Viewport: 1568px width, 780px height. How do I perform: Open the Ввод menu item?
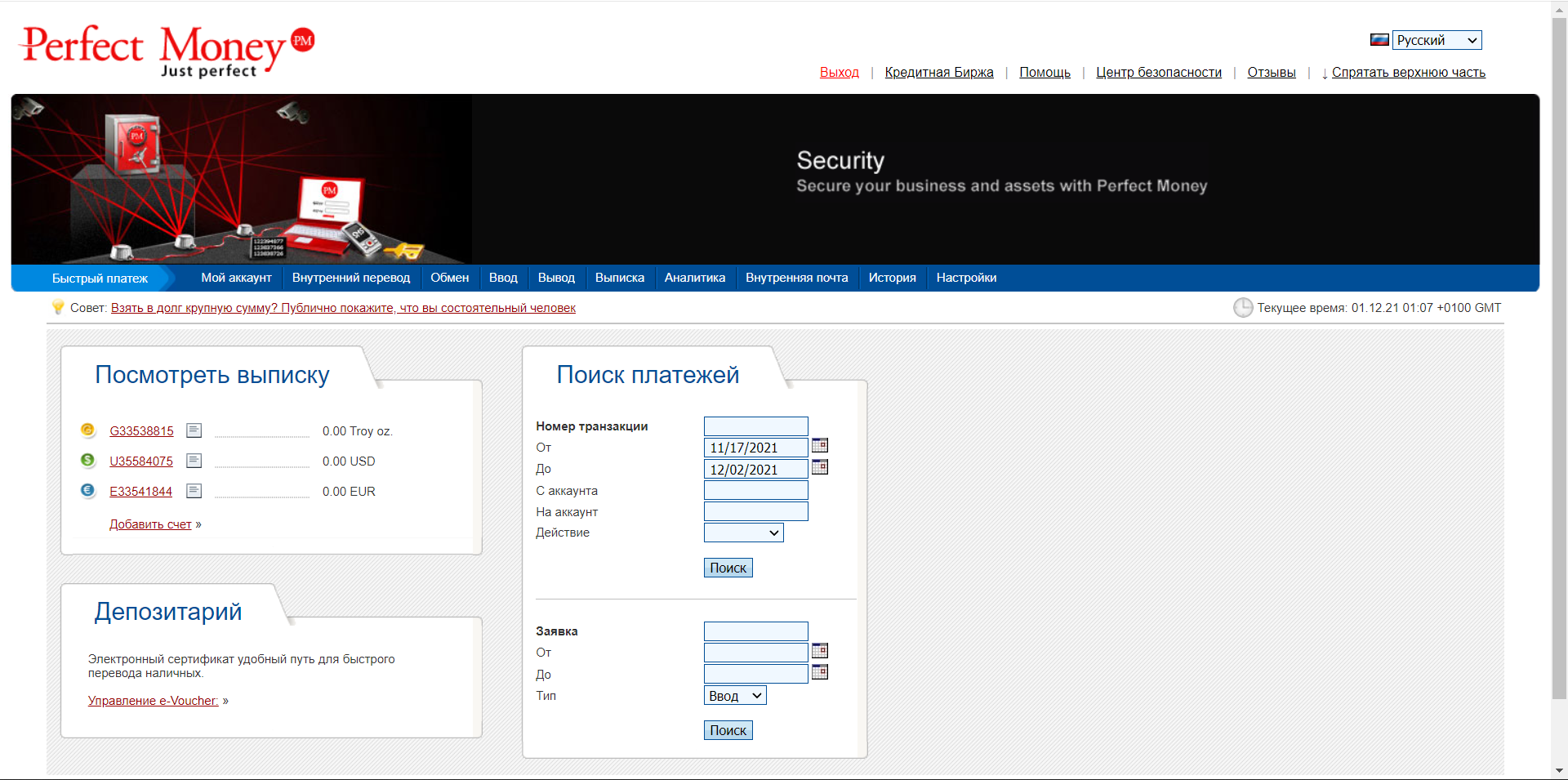tap(504, 278)
